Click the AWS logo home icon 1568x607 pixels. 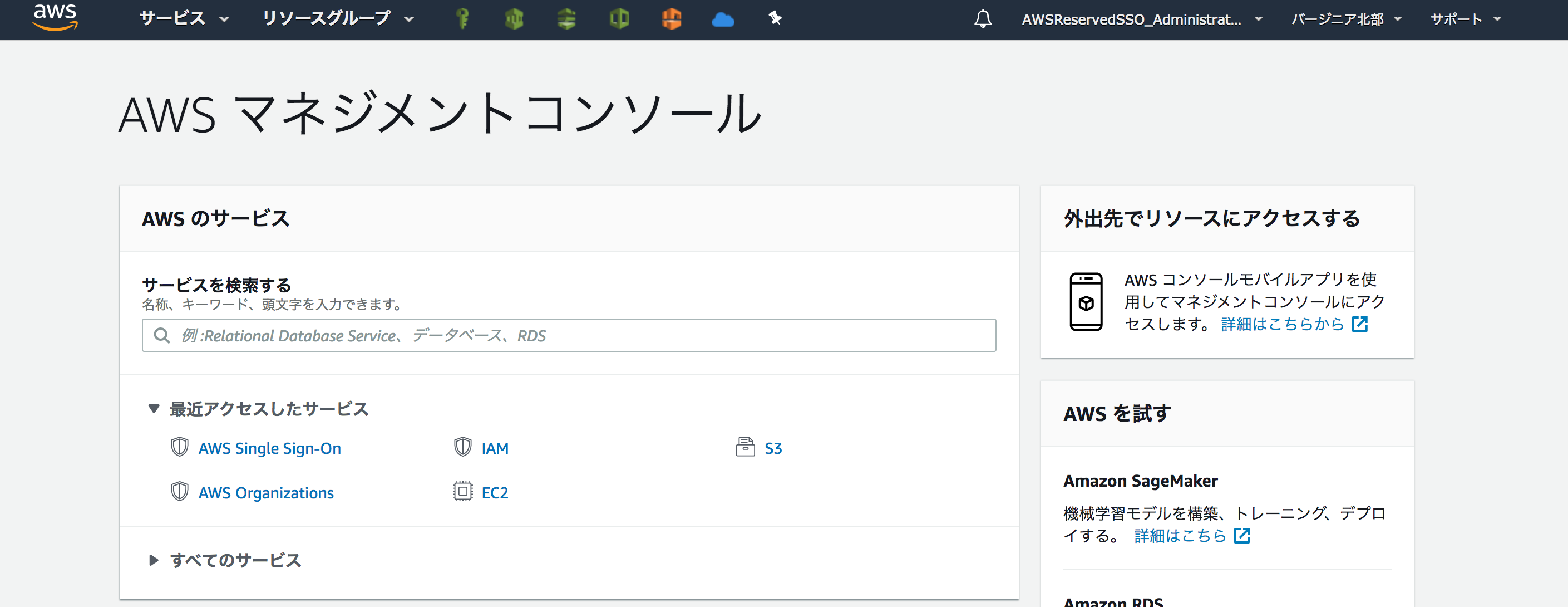(x=55, y=17)
